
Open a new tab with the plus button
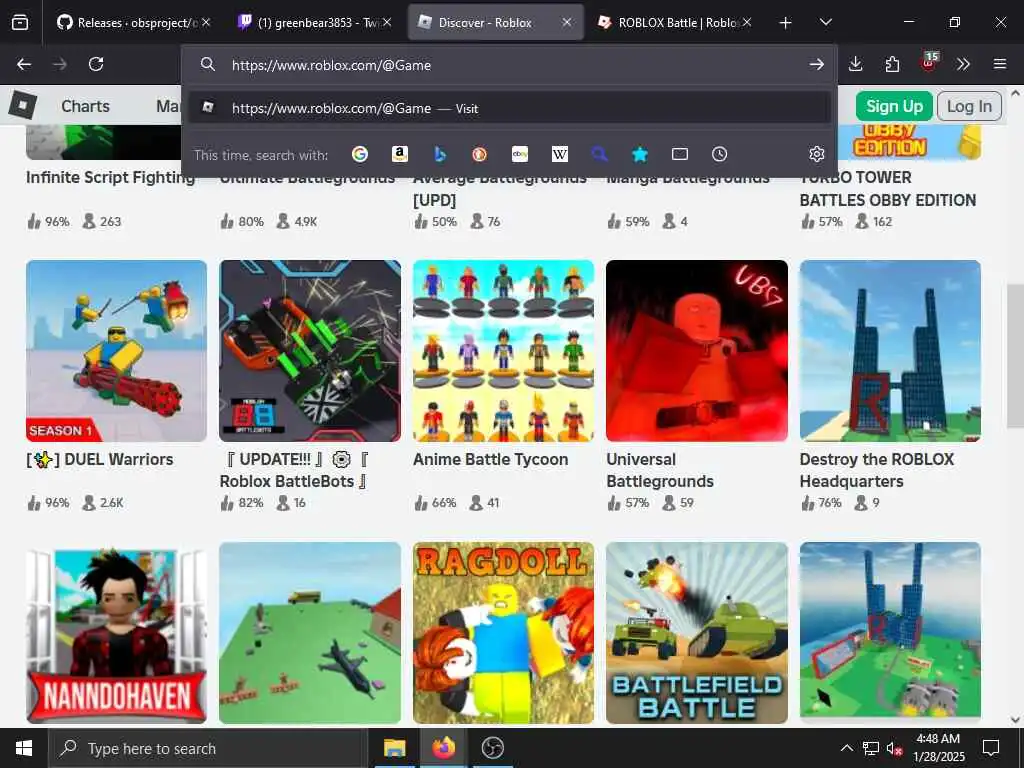[x=786, y=22]
